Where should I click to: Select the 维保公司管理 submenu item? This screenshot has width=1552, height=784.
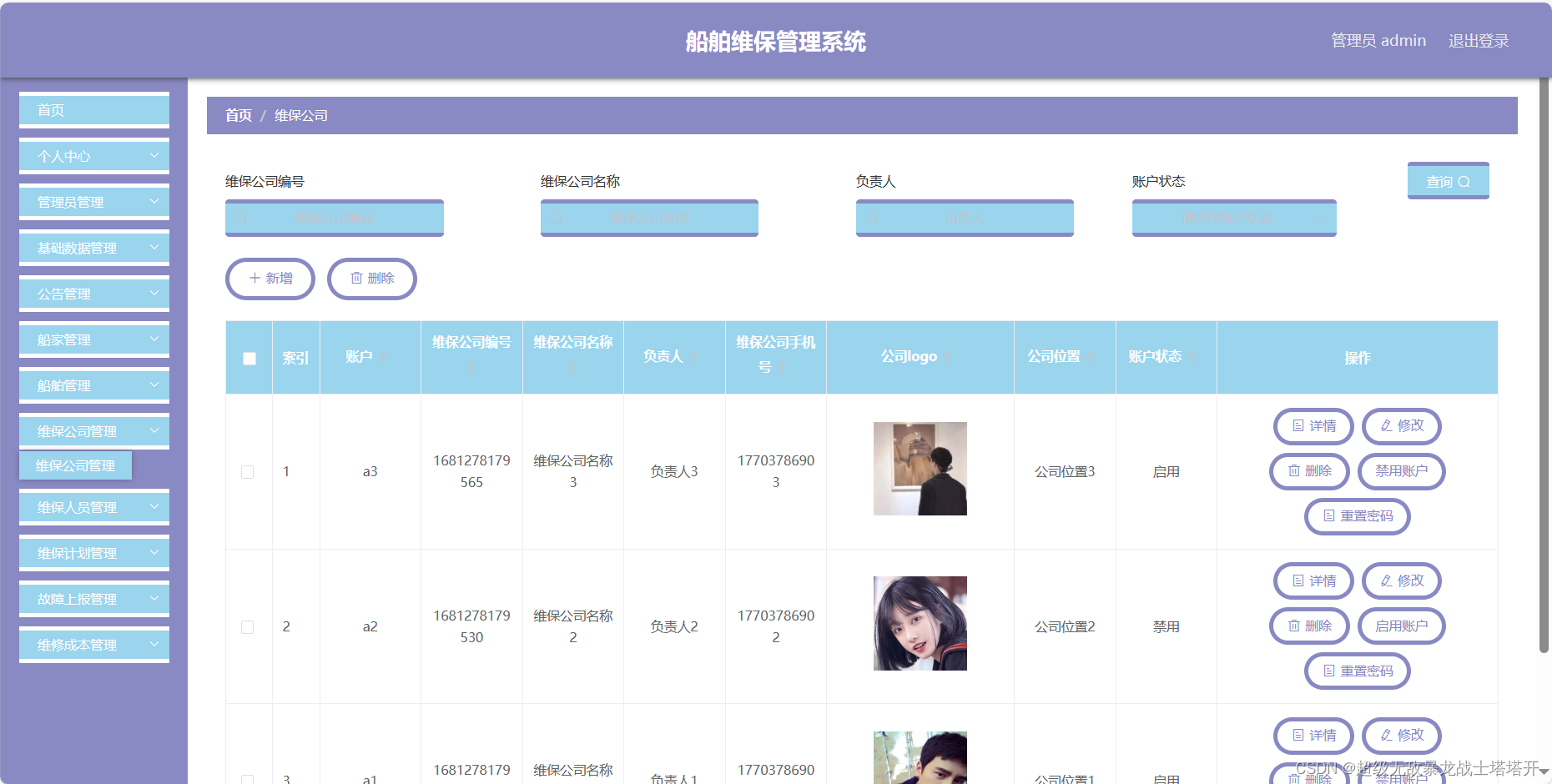pyautogui.click(x=75, y=465)
